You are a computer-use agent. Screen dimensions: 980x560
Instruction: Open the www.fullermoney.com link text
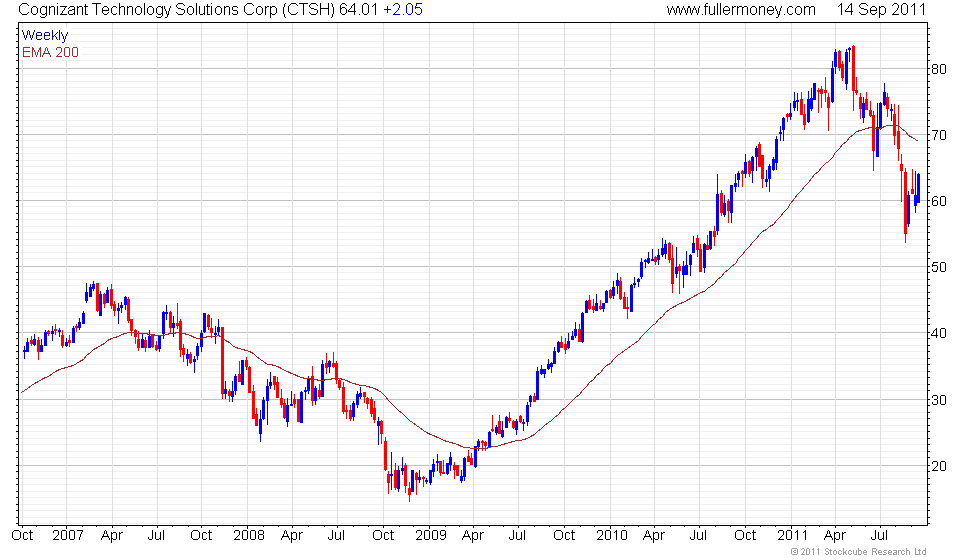(x=741, y=10)
